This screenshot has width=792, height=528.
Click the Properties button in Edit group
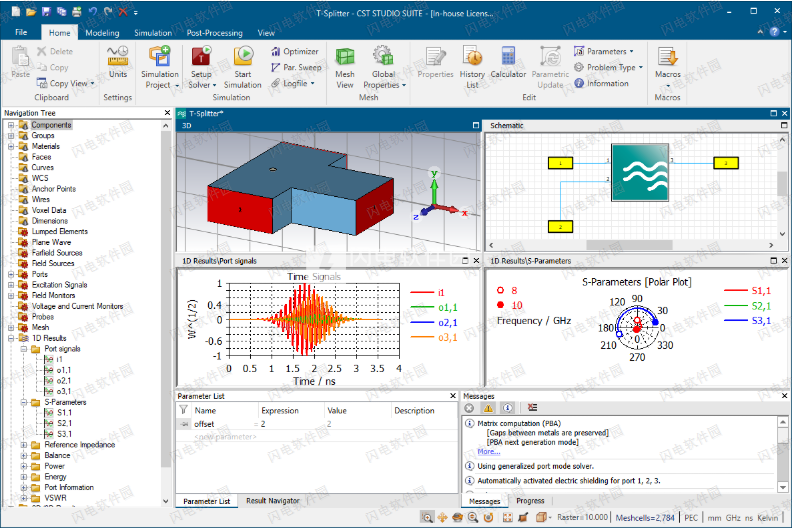point(435,62)
